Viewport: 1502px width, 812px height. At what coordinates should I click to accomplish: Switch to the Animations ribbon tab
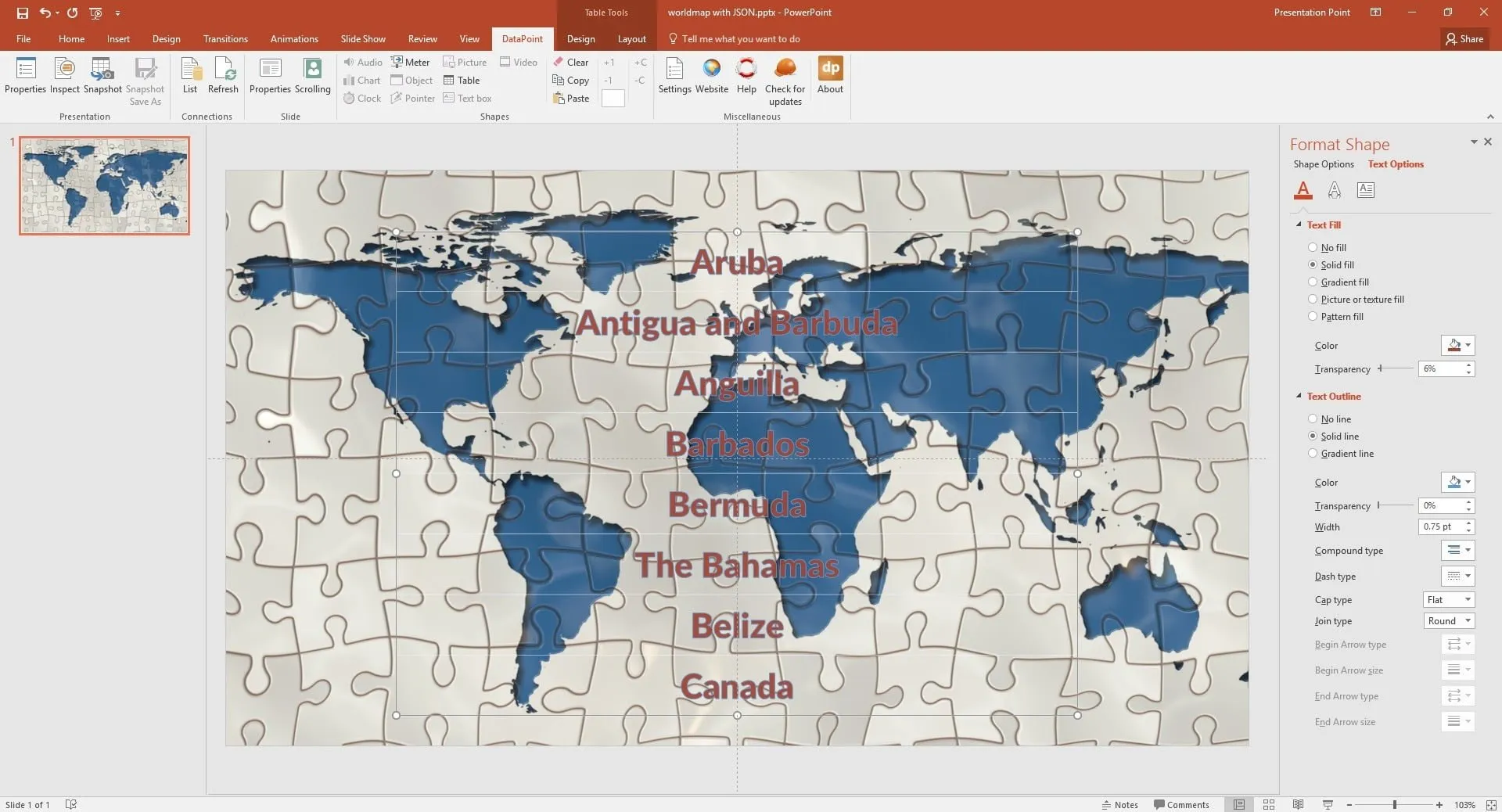(x=294, y=39)
